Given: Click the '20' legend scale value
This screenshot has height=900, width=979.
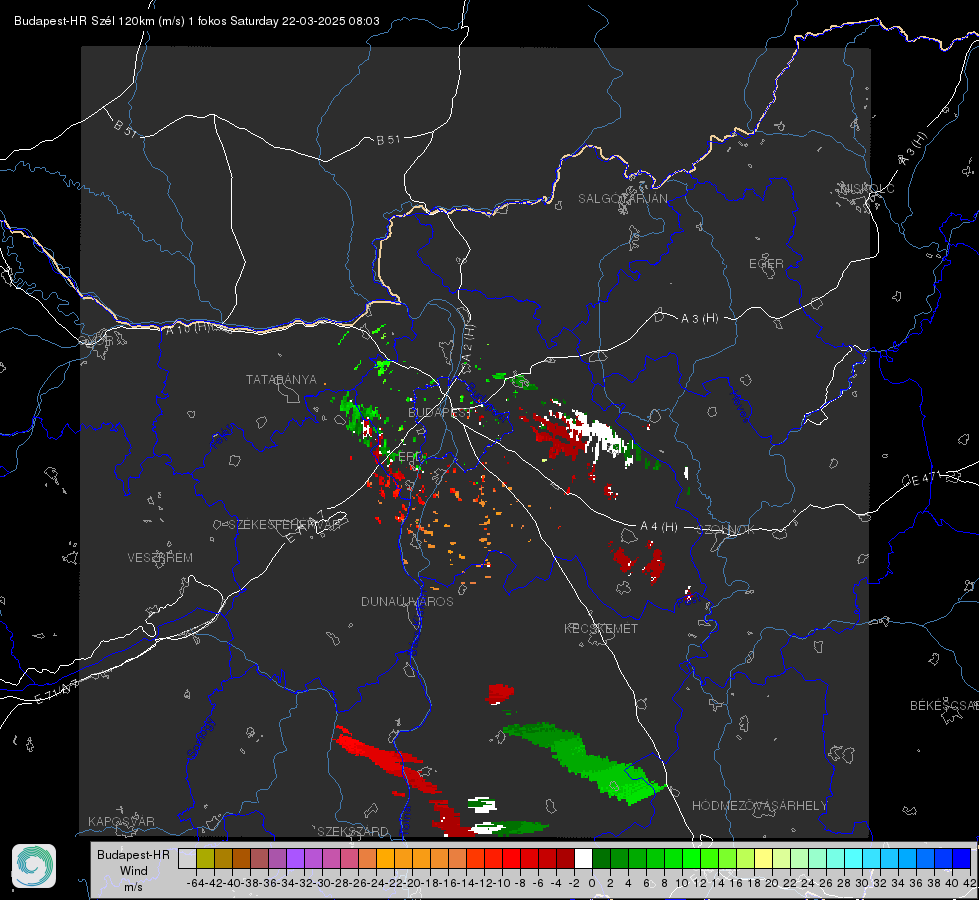Looking at the screenshot, I should tap(772, 883).
